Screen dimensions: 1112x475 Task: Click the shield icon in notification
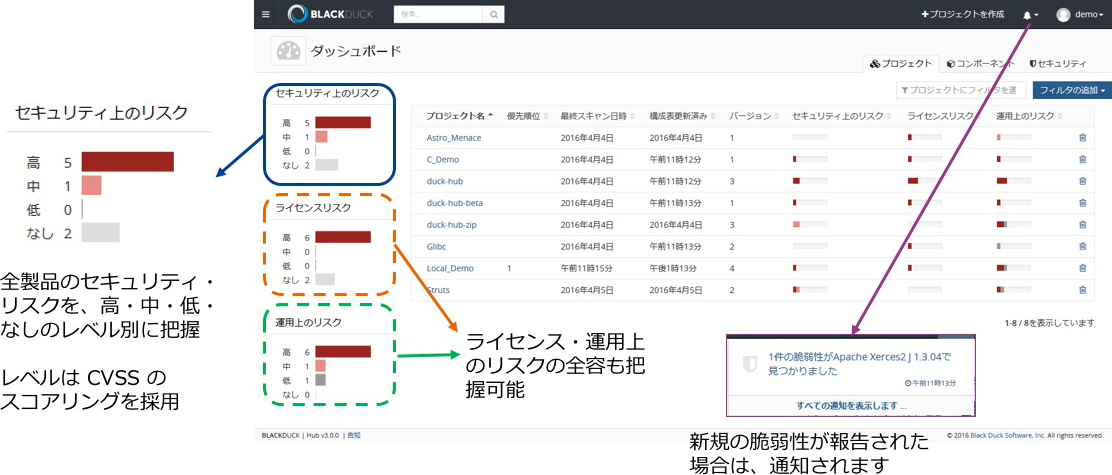click(750, 364)
